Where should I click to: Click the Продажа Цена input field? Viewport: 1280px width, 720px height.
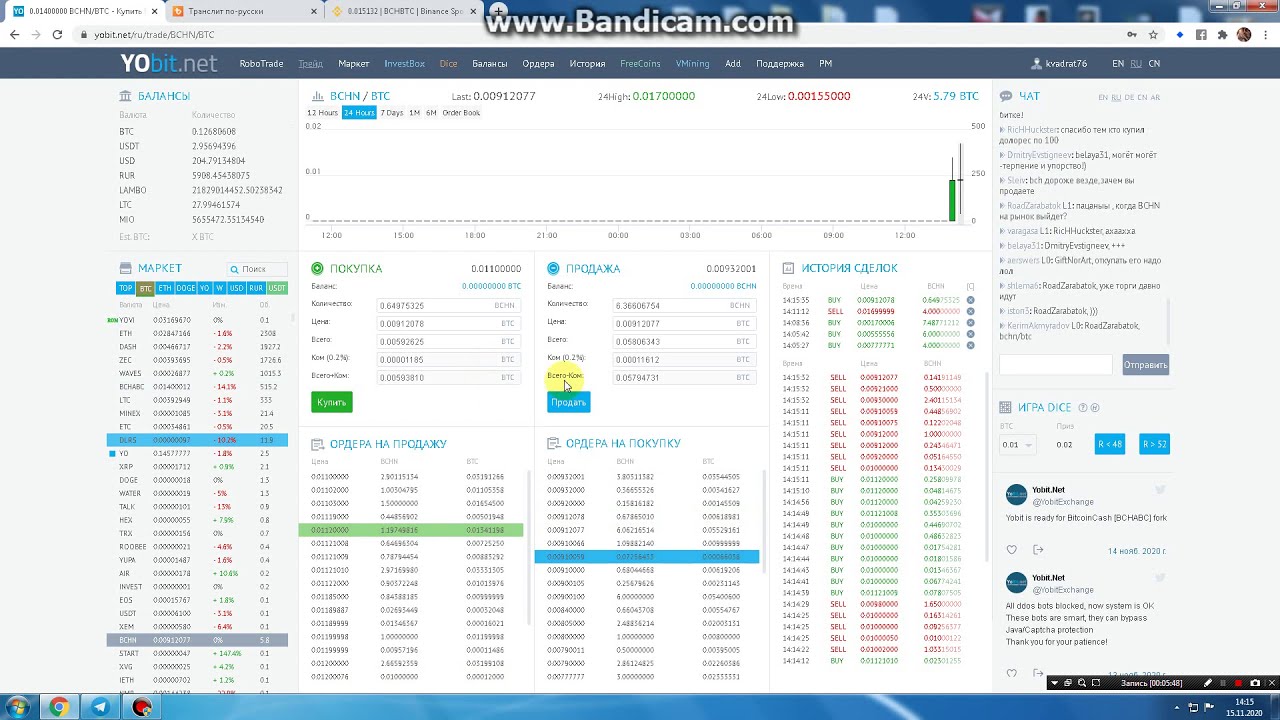coord(684,324)
